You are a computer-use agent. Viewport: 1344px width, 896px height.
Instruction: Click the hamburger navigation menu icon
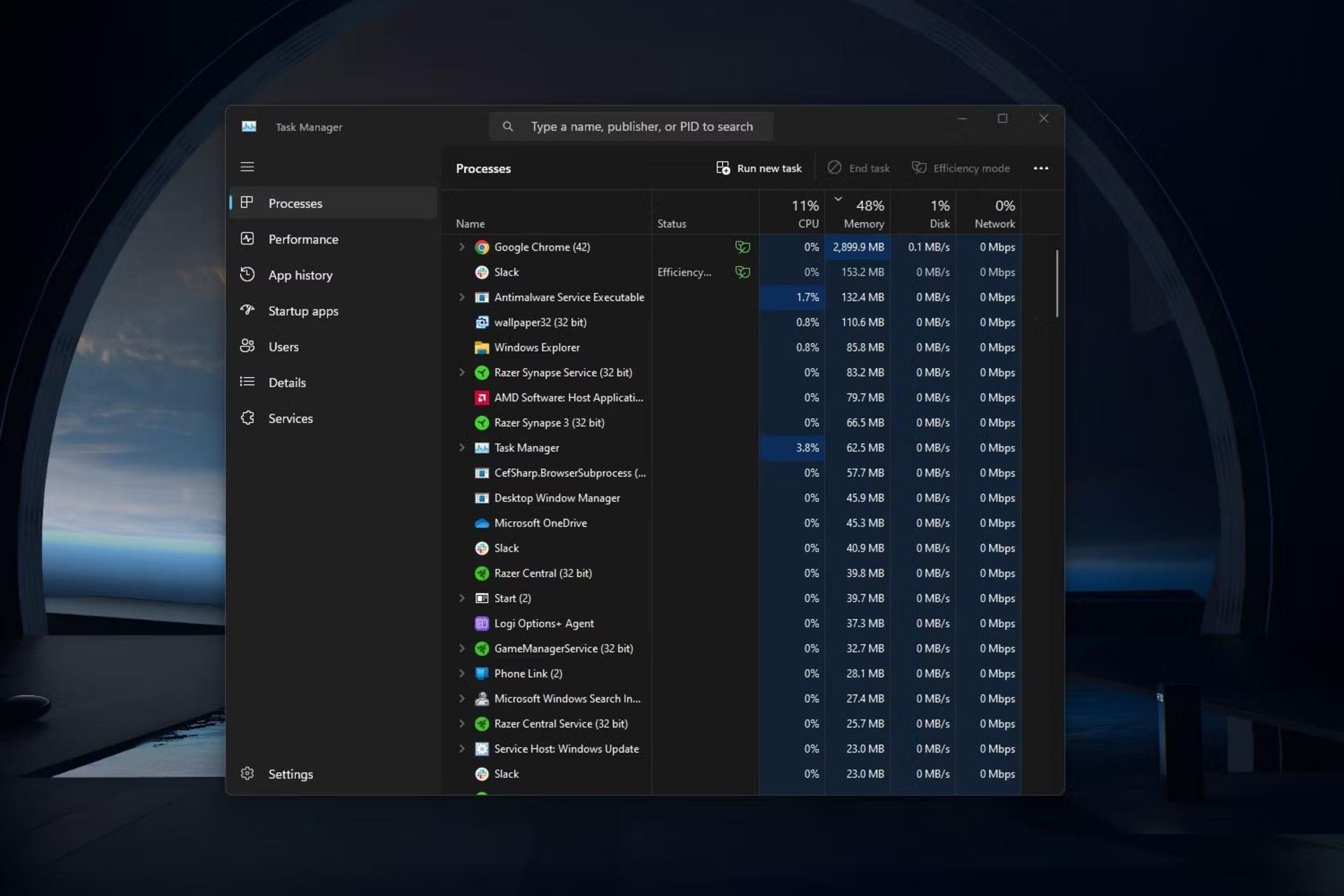[x=247, y=167]
